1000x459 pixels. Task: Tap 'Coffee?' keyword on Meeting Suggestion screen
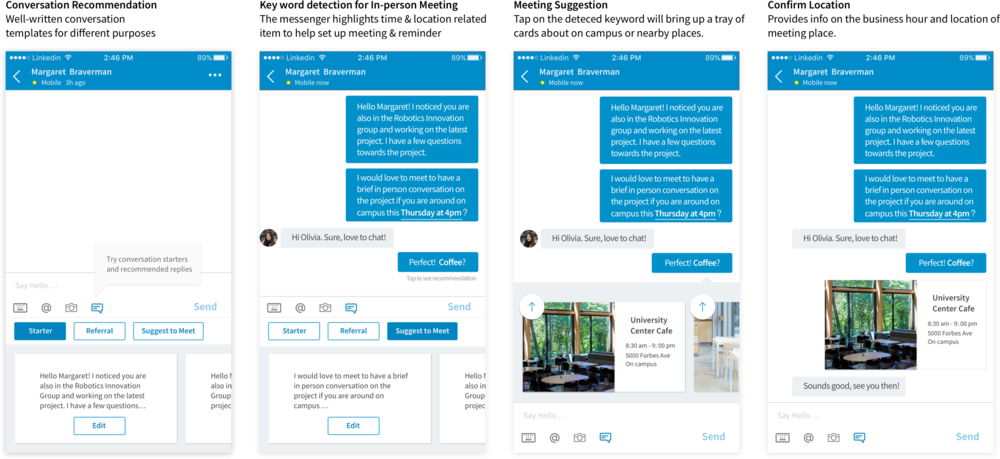706,263
